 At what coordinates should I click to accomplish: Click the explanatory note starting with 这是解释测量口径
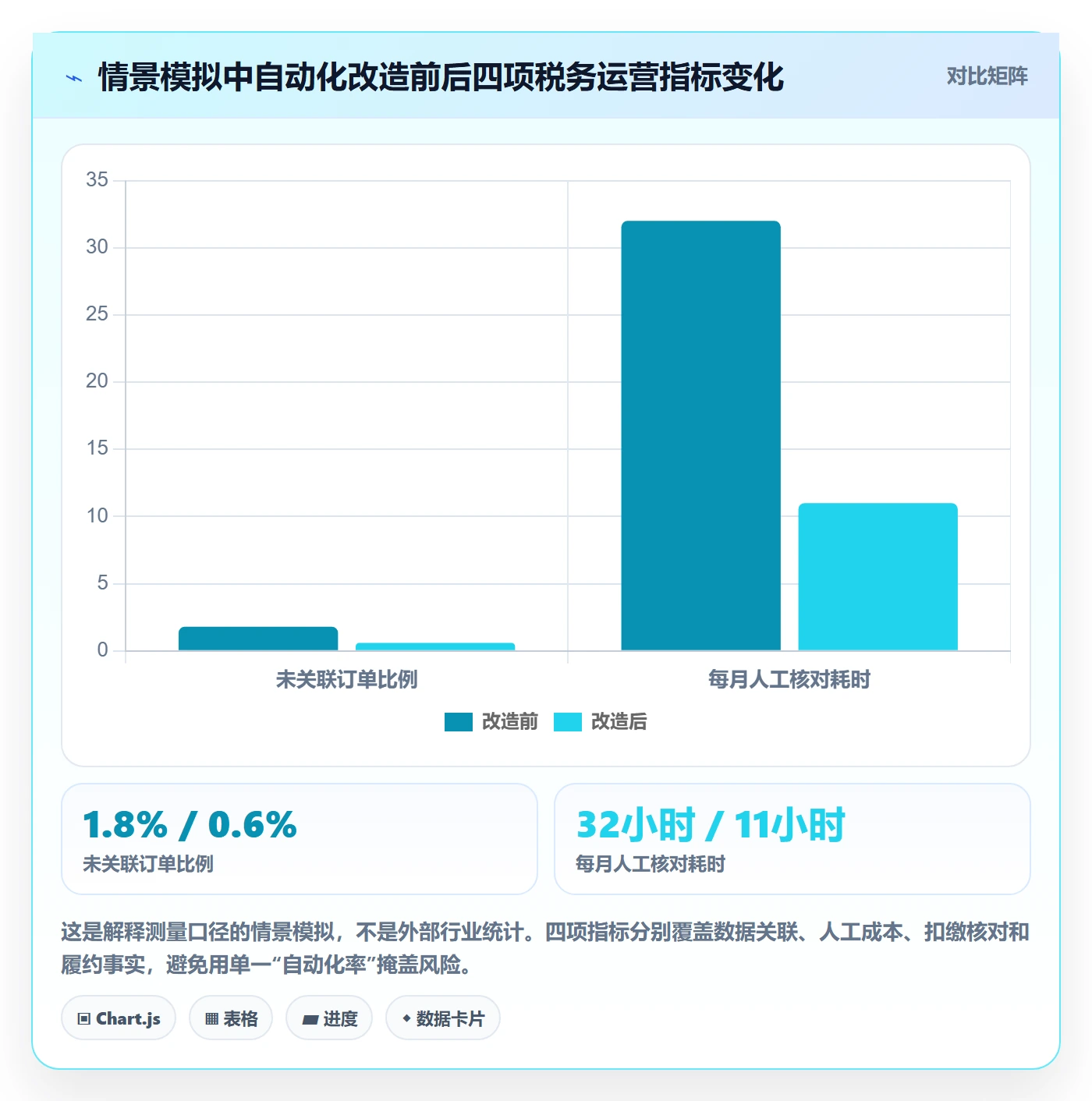(545, 948)
